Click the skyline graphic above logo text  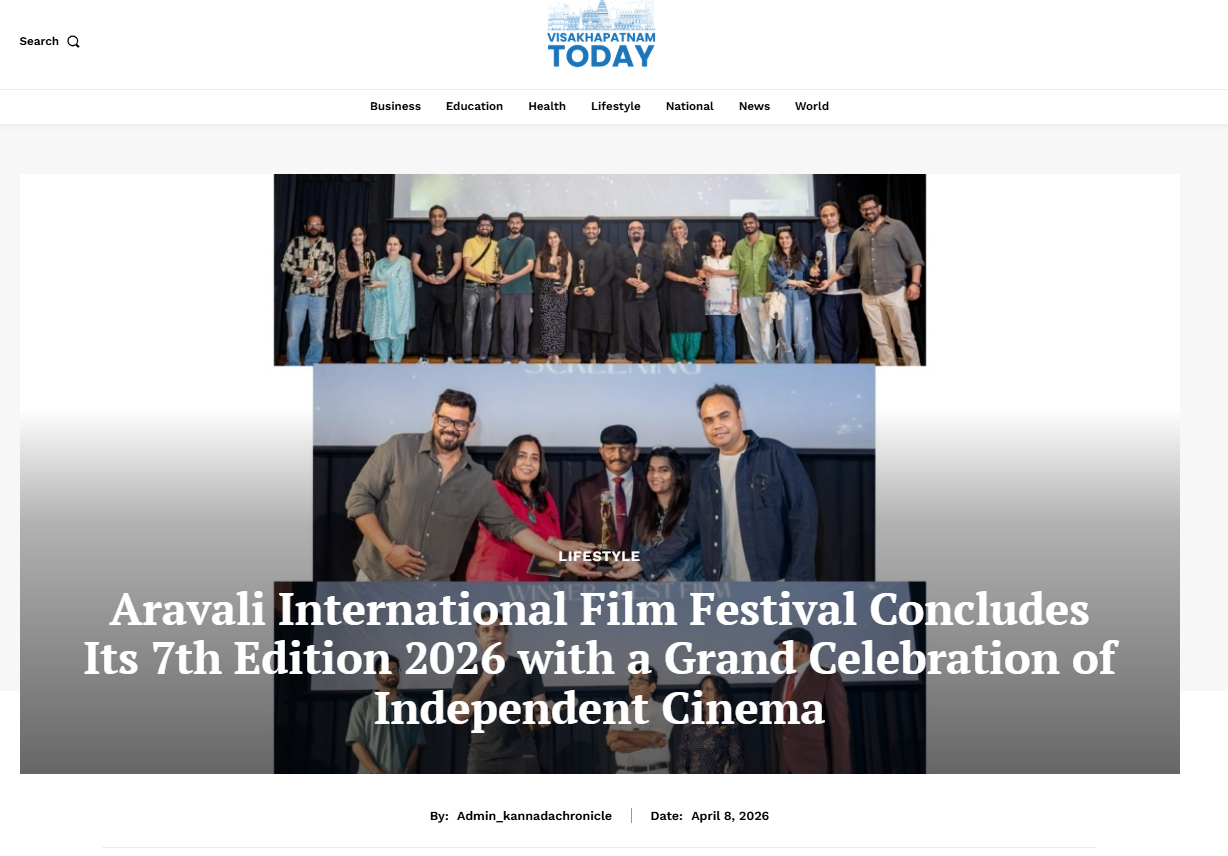click(x=601, y=14)
